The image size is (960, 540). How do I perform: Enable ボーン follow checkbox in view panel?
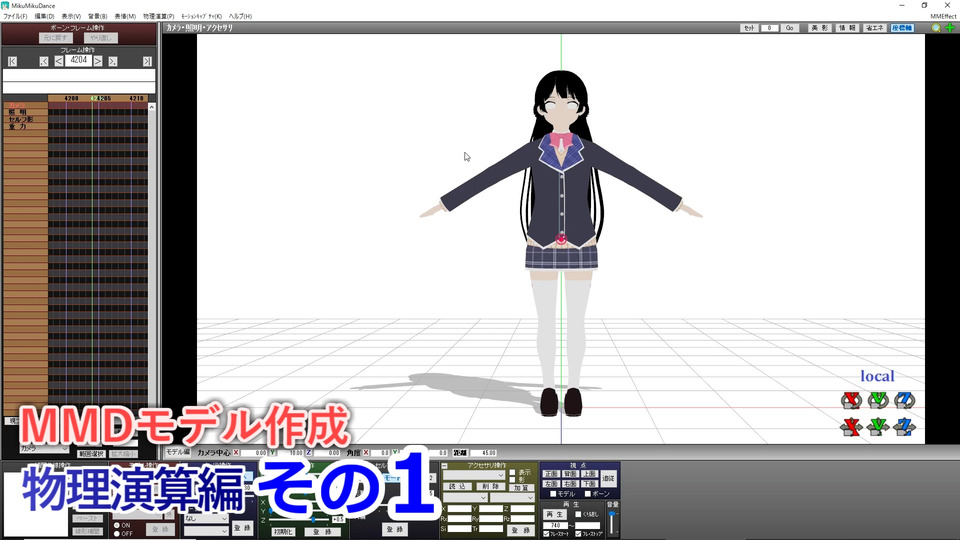588,493
